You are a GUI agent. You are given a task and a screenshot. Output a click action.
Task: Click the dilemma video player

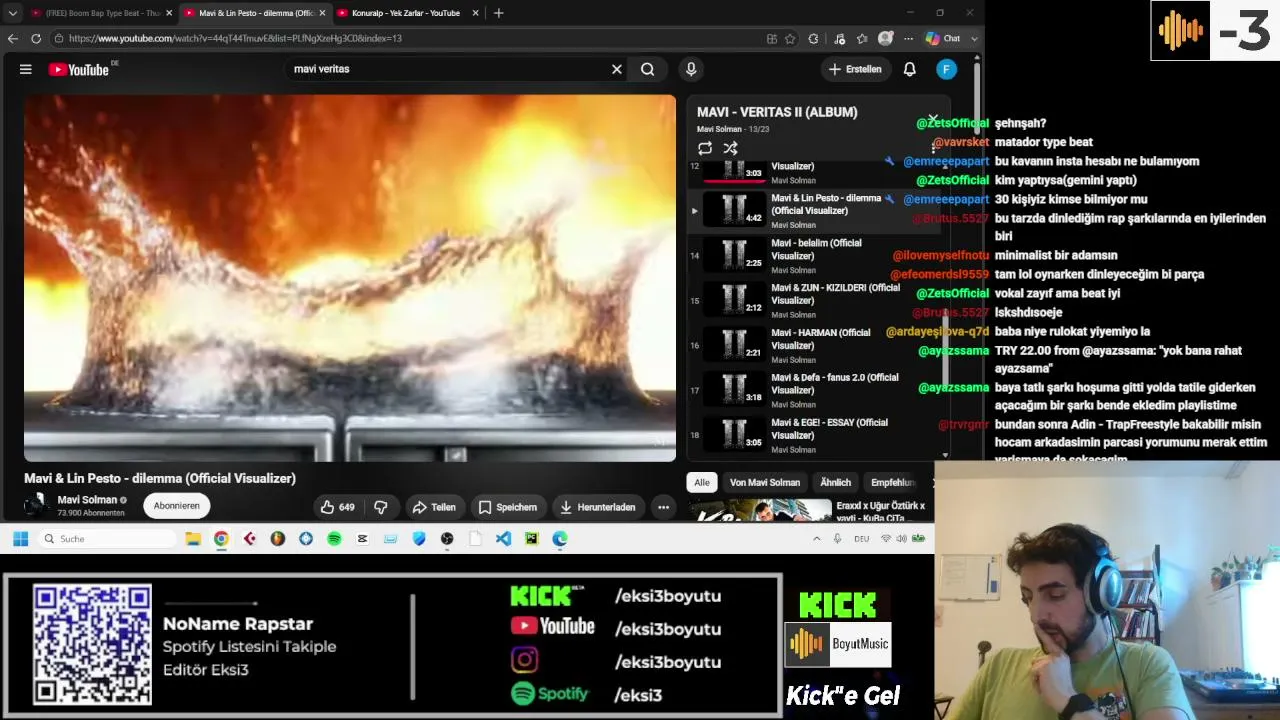[x=350, y=278]
